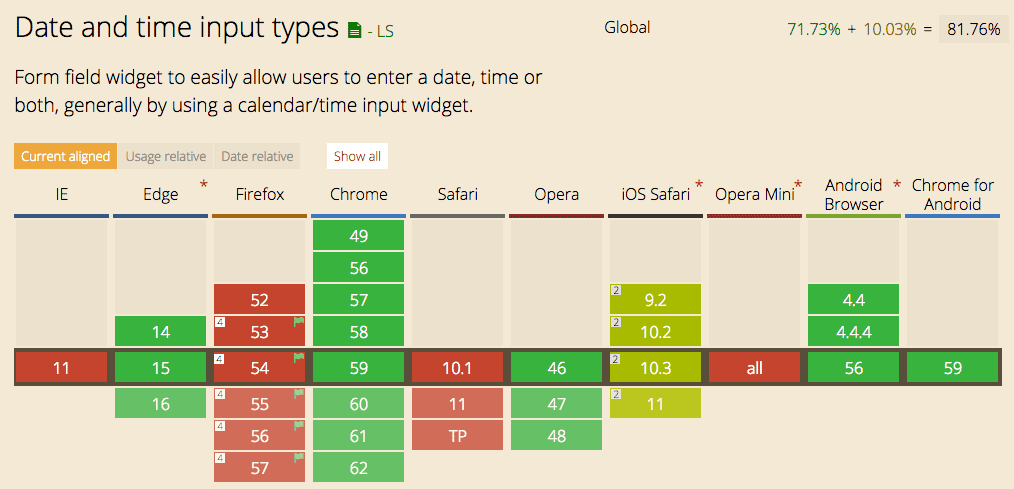Viewport: 1014px width, 489px height.
Task: Click the Opera Mini all cell
Action: [x=754, y=368]
